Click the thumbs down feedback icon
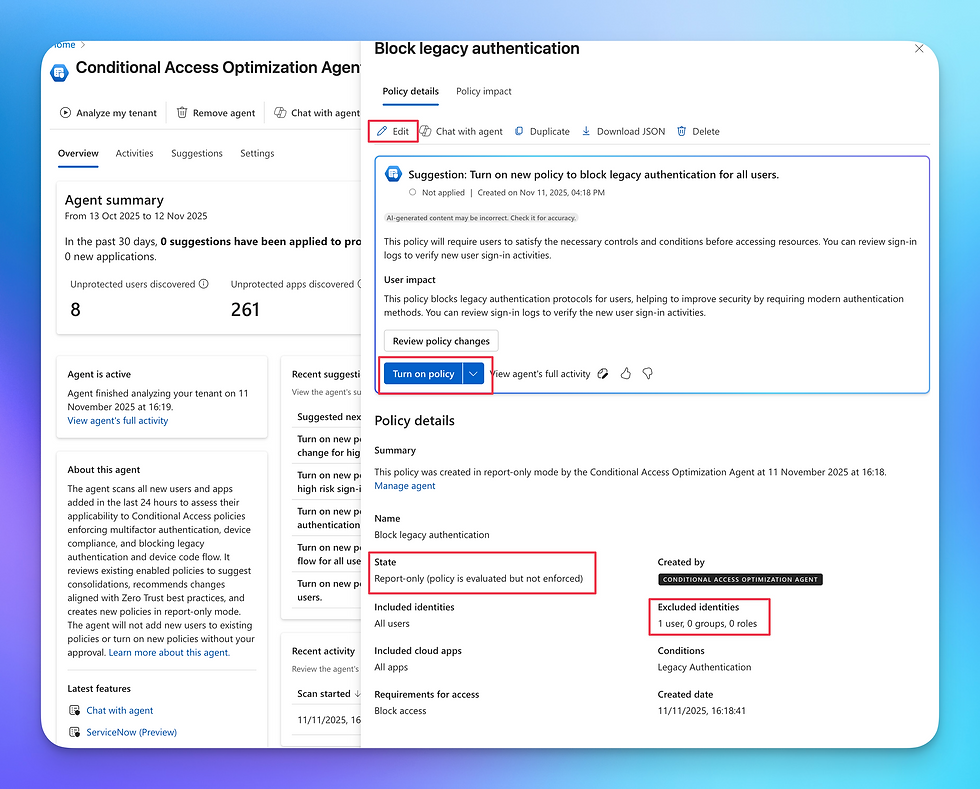This screenshot has height=789, width=980. coord(648,373)
